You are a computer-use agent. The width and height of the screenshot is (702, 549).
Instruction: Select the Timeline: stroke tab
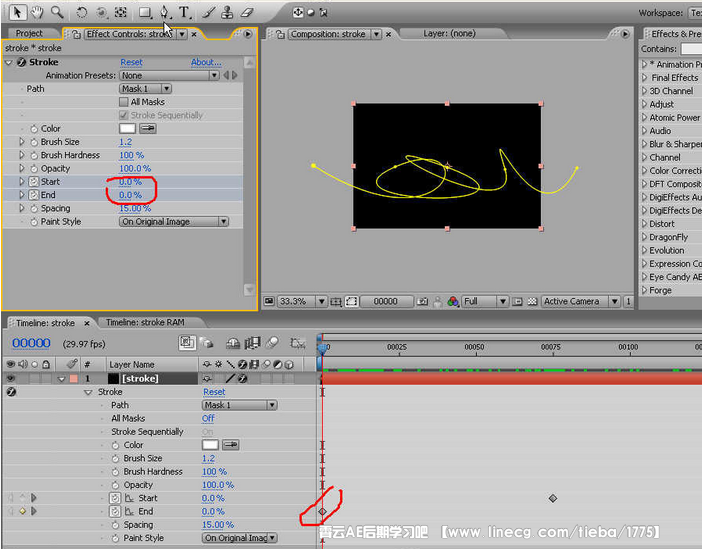pyautogui.click(x=45, y=323)
